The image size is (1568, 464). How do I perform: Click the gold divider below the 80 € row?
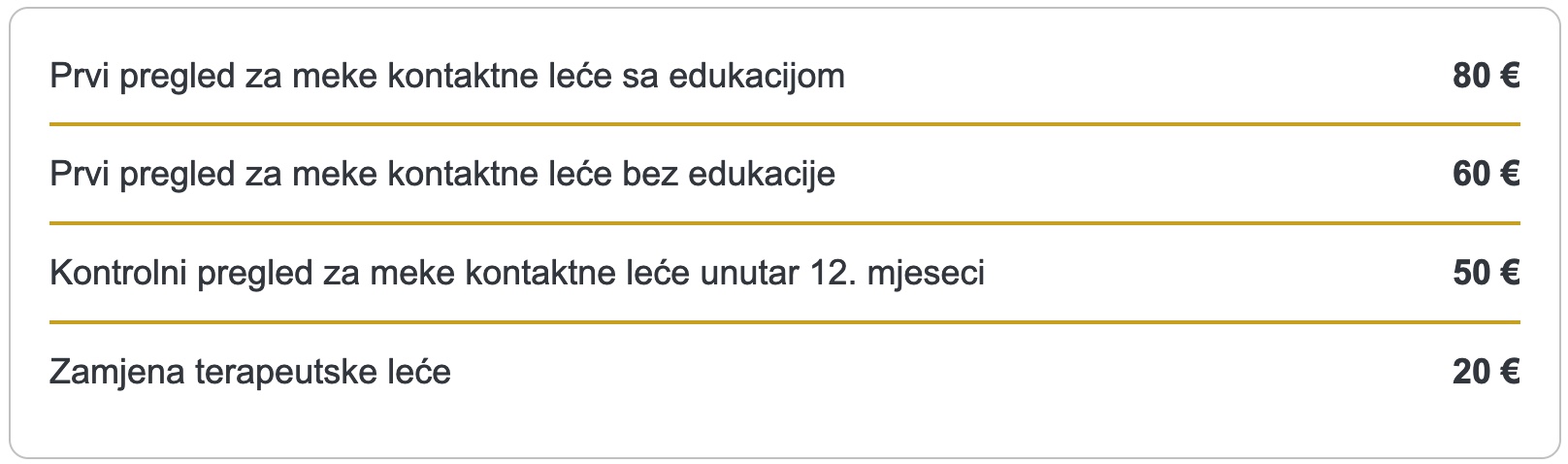(784, 125)
